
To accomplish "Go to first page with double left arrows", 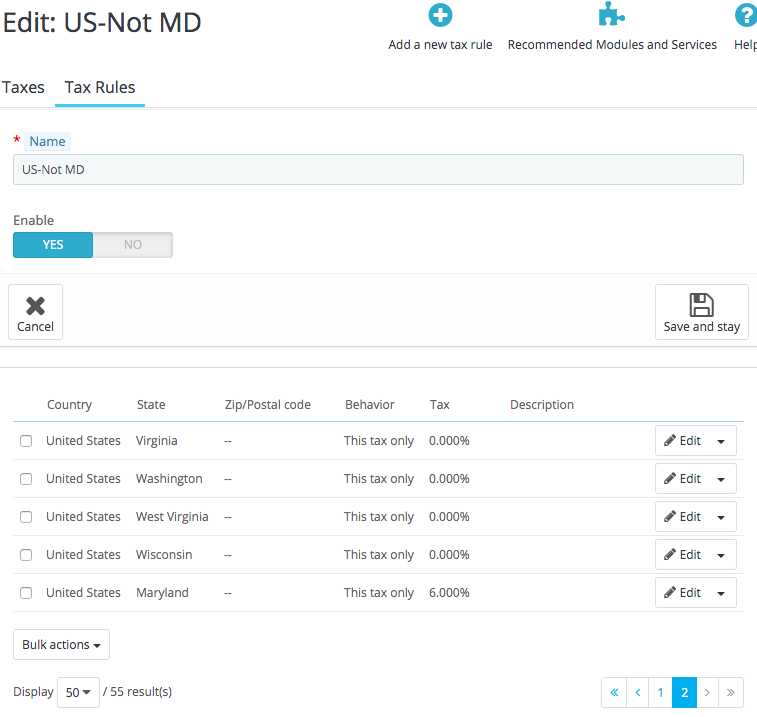I will point(614,692).
